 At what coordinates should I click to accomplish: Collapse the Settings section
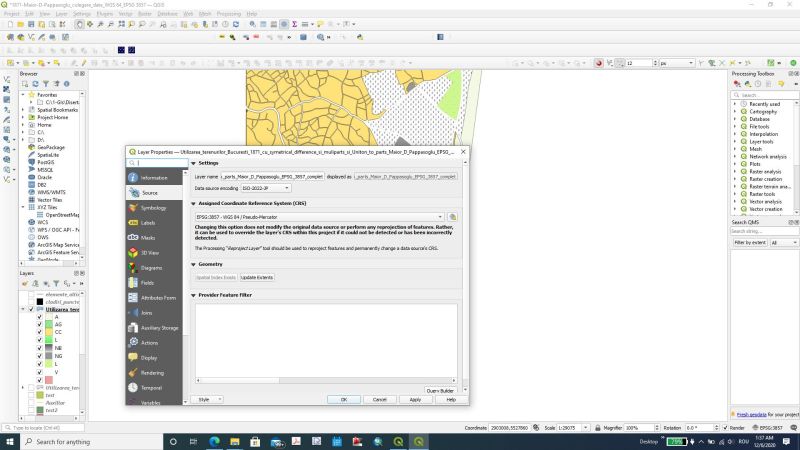(x=193, y=163)
